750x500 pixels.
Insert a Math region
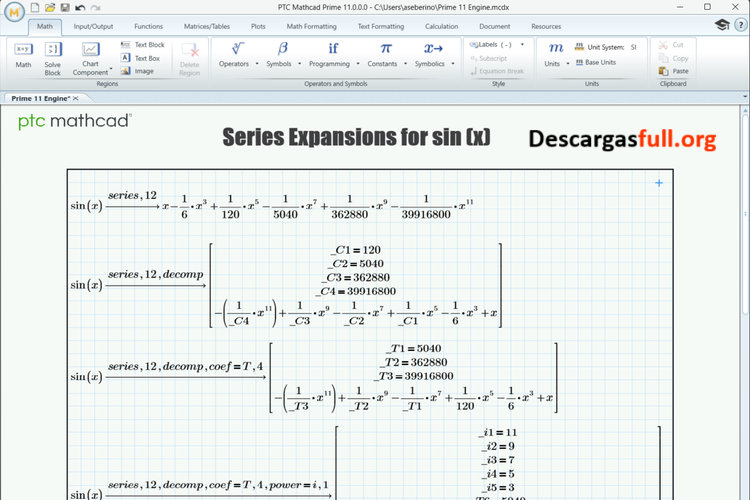point(23,55)
